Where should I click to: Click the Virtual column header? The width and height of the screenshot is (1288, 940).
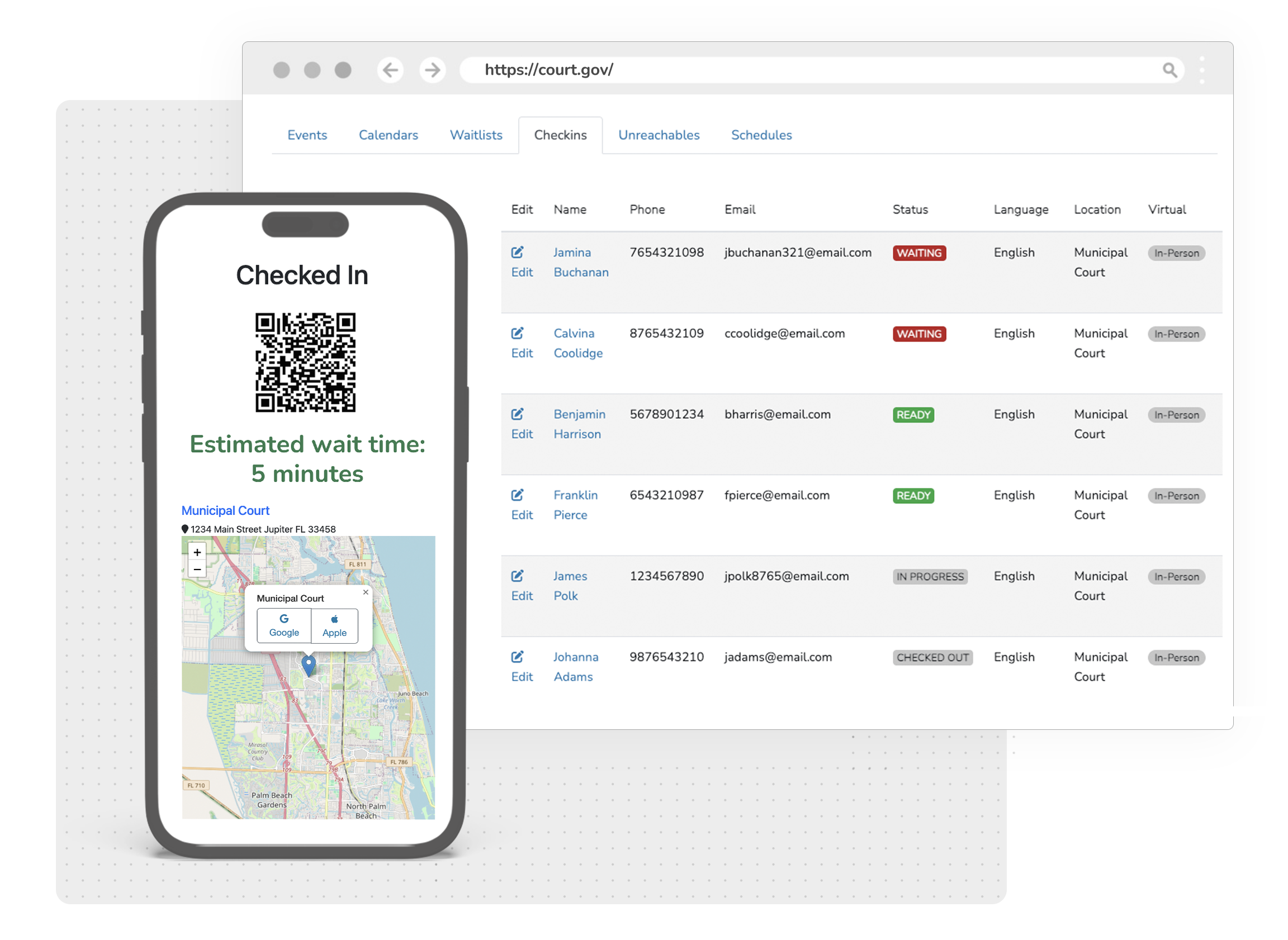coord(1166,209)
